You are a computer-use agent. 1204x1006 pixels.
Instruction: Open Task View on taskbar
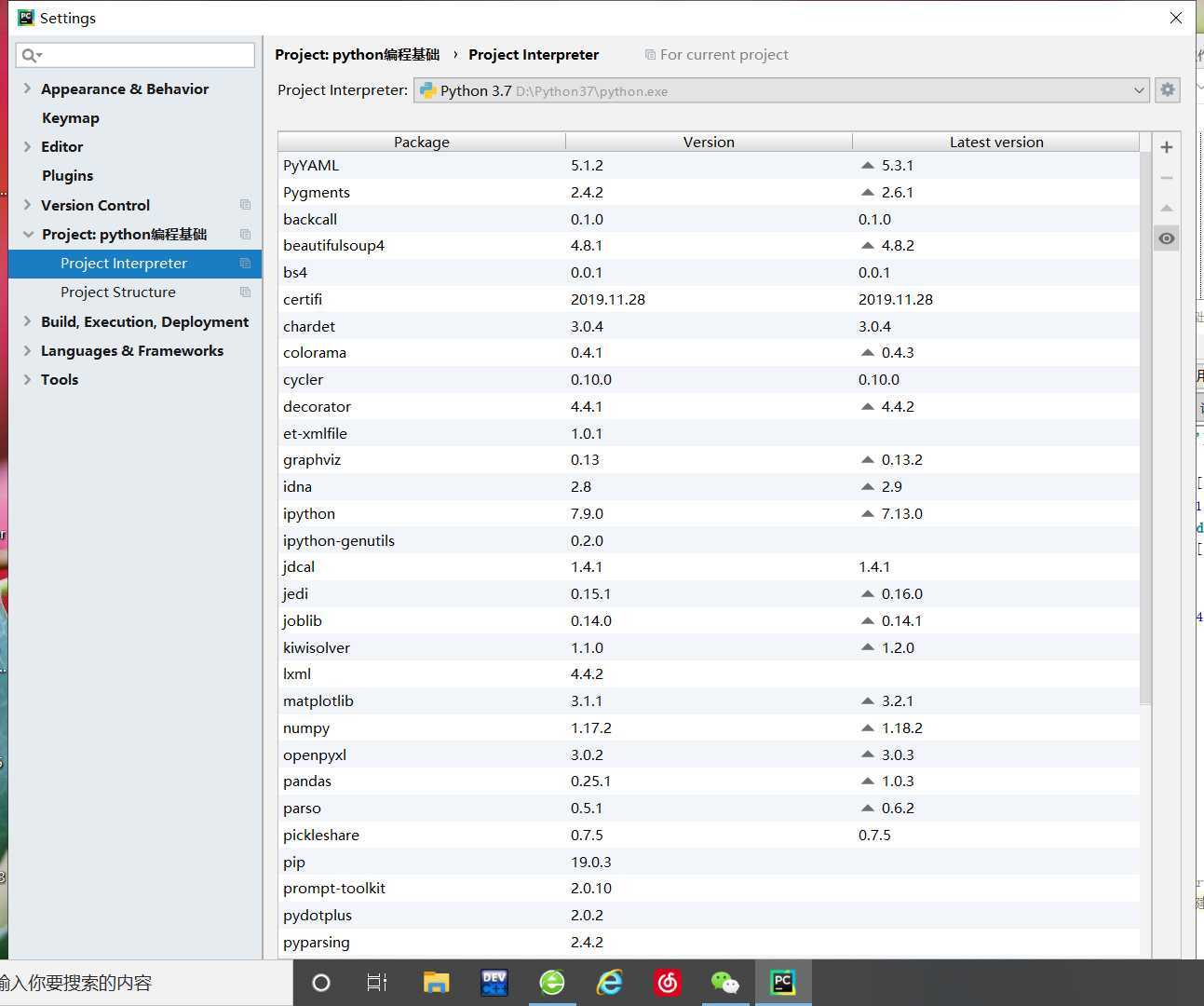(377, 983)
